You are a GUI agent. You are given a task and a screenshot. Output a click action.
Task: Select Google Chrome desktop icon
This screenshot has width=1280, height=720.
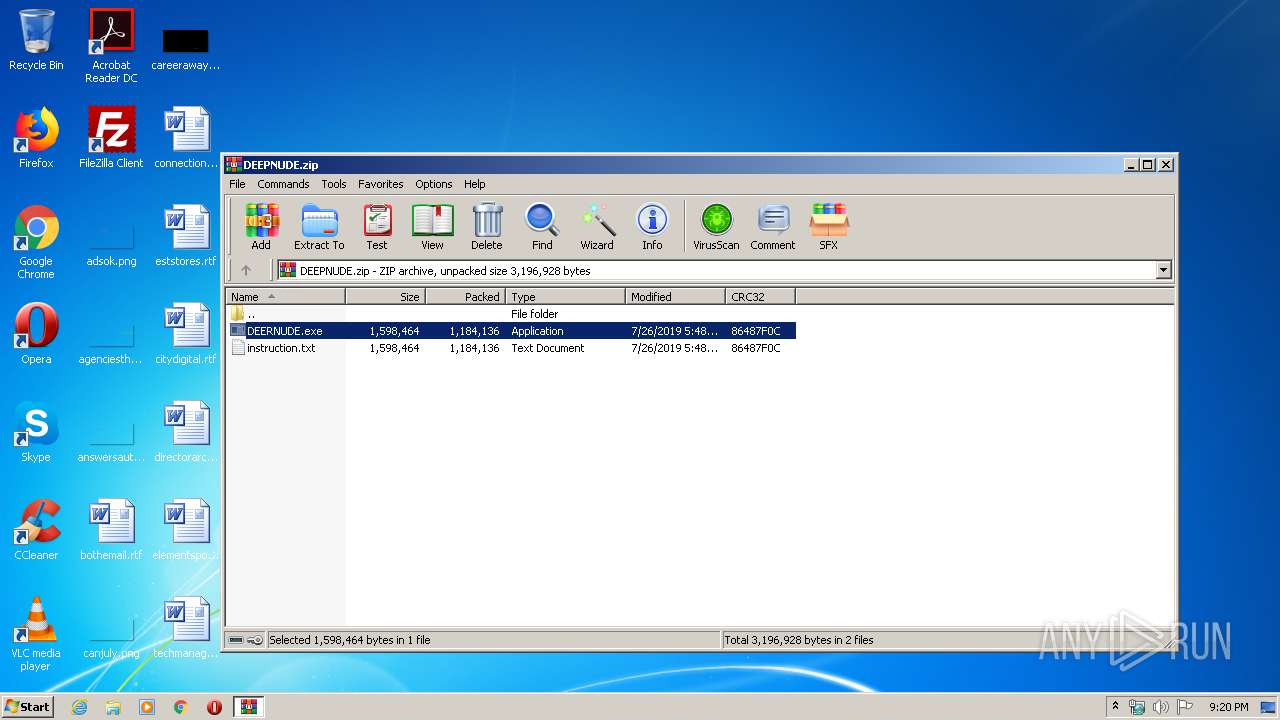[36, 242]
